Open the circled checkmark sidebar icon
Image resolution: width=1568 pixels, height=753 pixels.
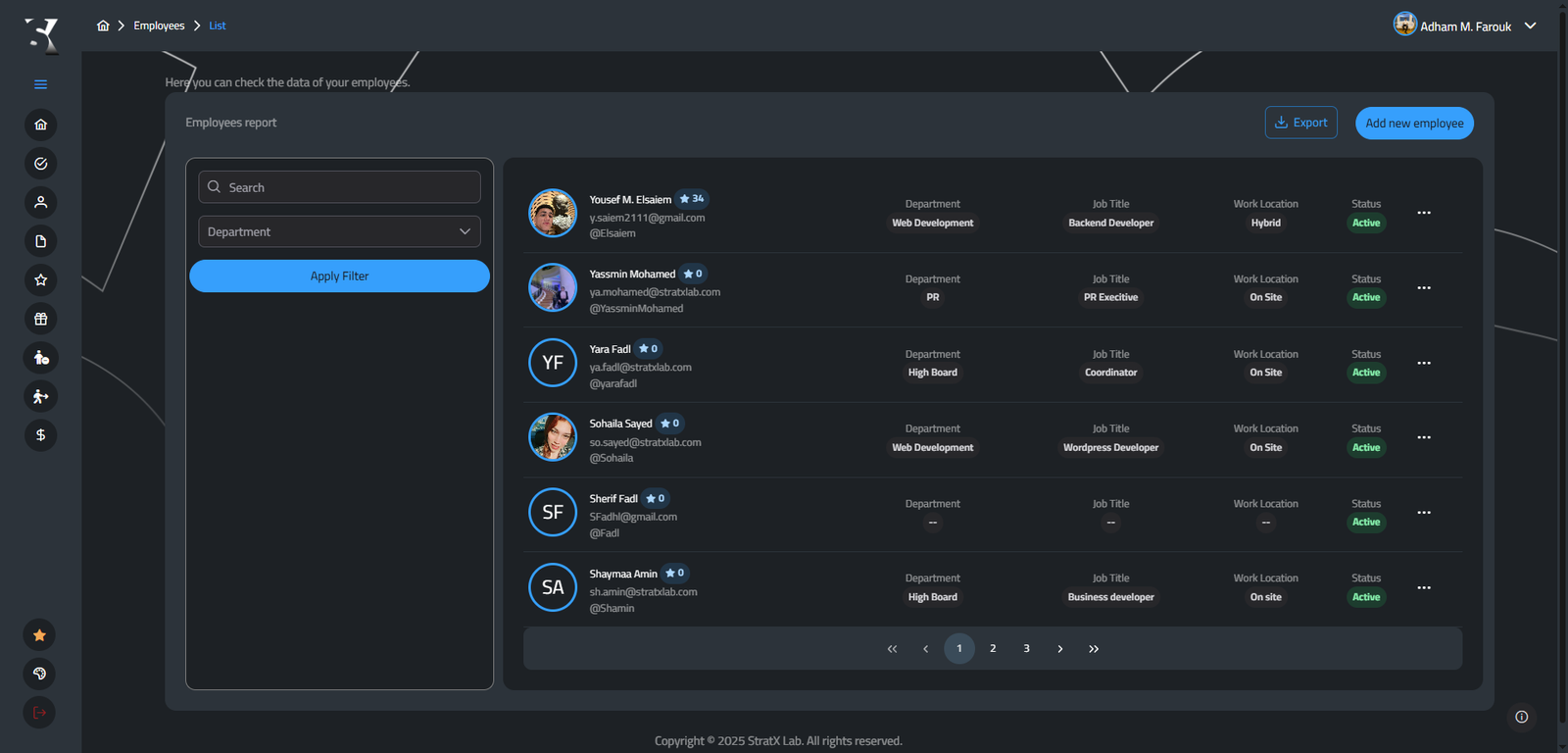[40, 164]
